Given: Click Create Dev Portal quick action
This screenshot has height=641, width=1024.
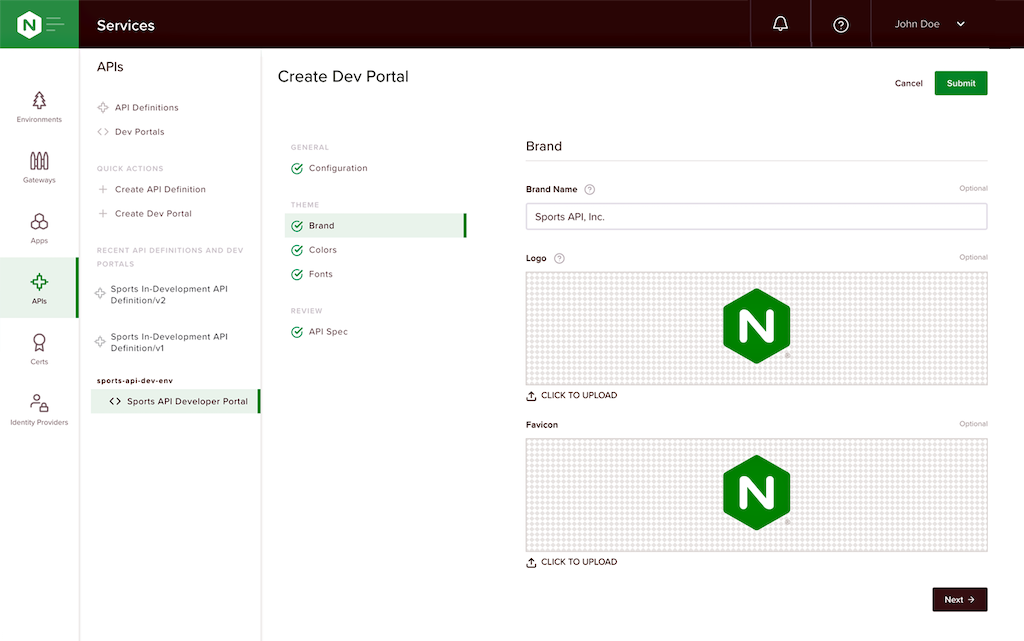Looking at the screenshot, I should point(153,213).
